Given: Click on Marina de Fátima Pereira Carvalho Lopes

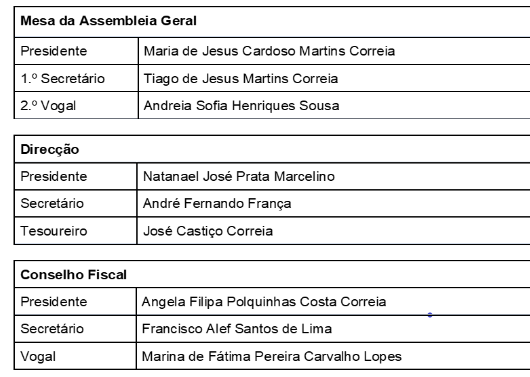Looking at the screenshot, I should click(272, 356).
